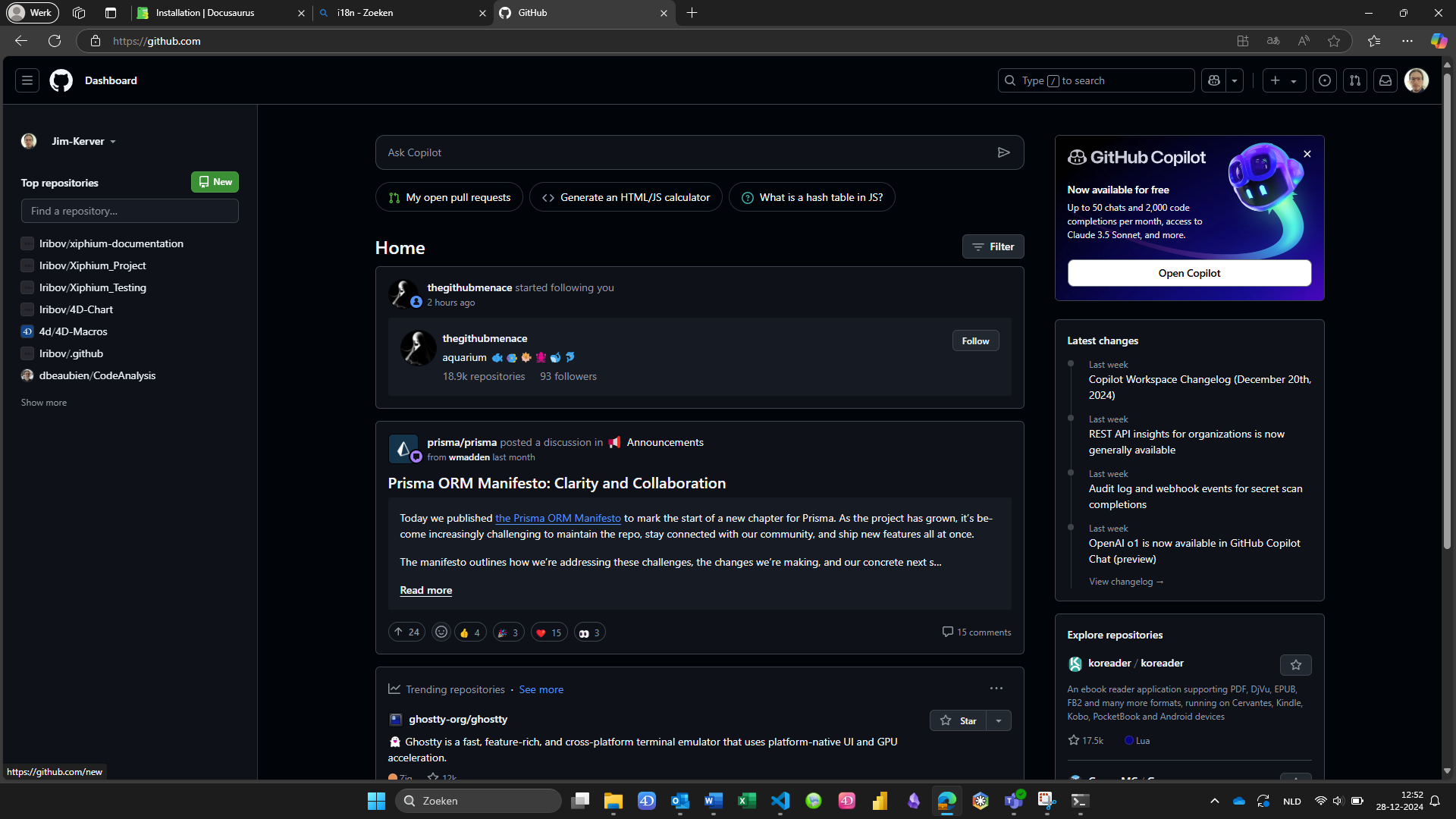Expand the Star button list dropdown for ghostty
Image resolution: width=1456 pixels, height=819 pixels.
click(999, 721)
